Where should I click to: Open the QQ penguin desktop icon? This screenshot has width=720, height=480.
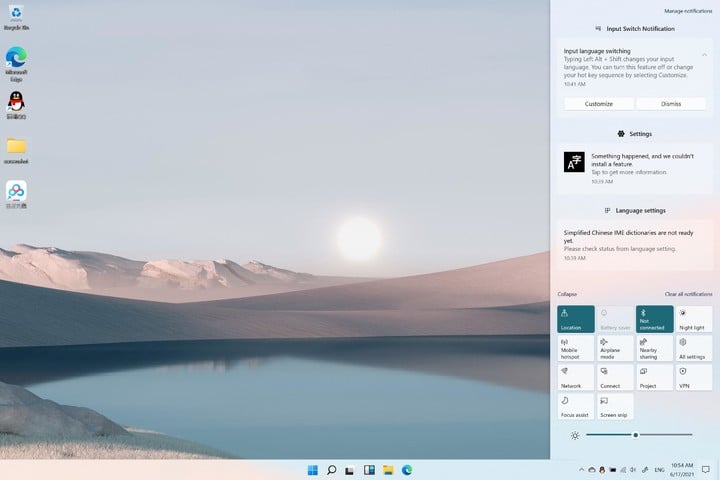pos(16,103)
